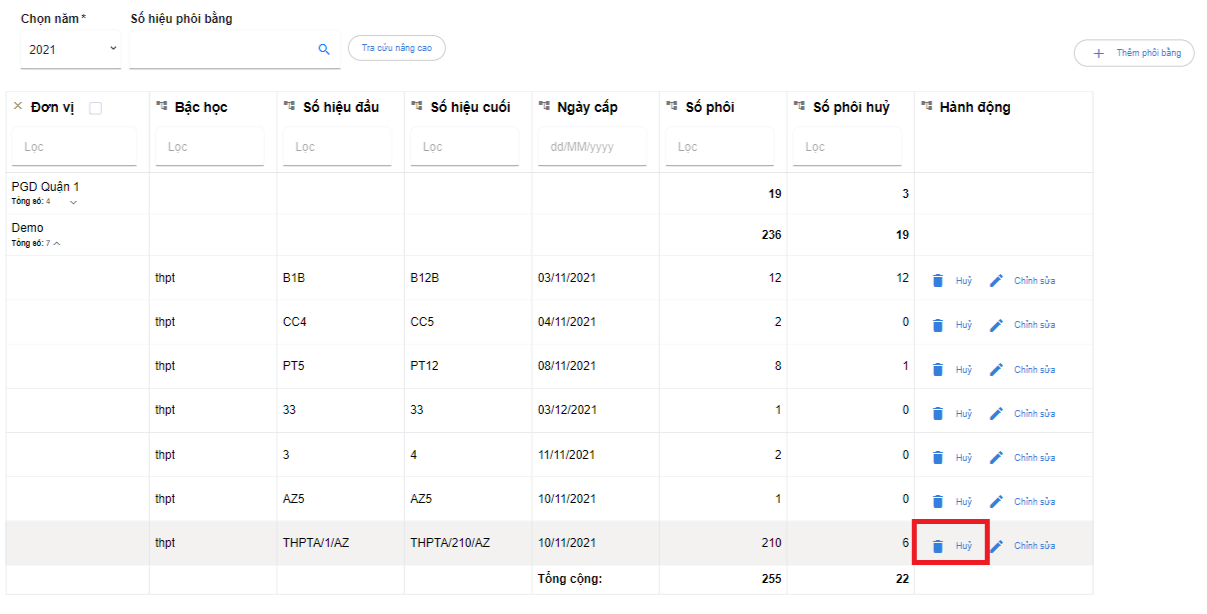Click the Thêm phôi bằng button
The width and height of the screenshot is (1207, 614).
(1134, 53)
